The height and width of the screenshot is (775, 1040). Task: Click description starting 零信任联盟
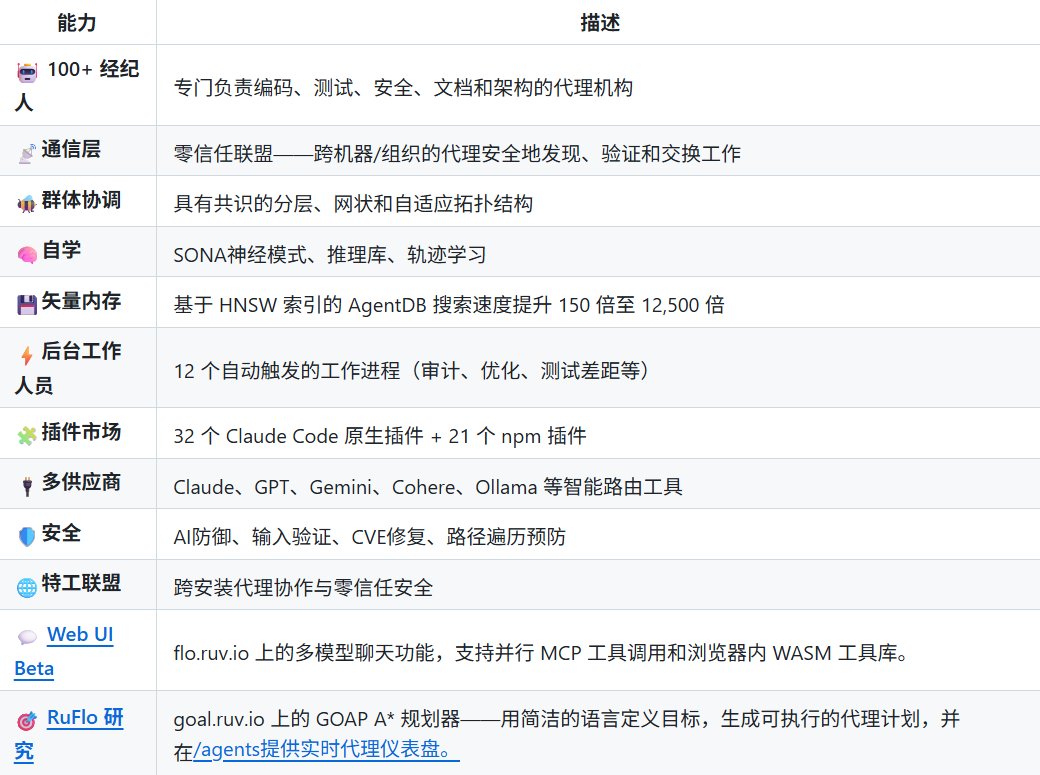click(457, 154)
